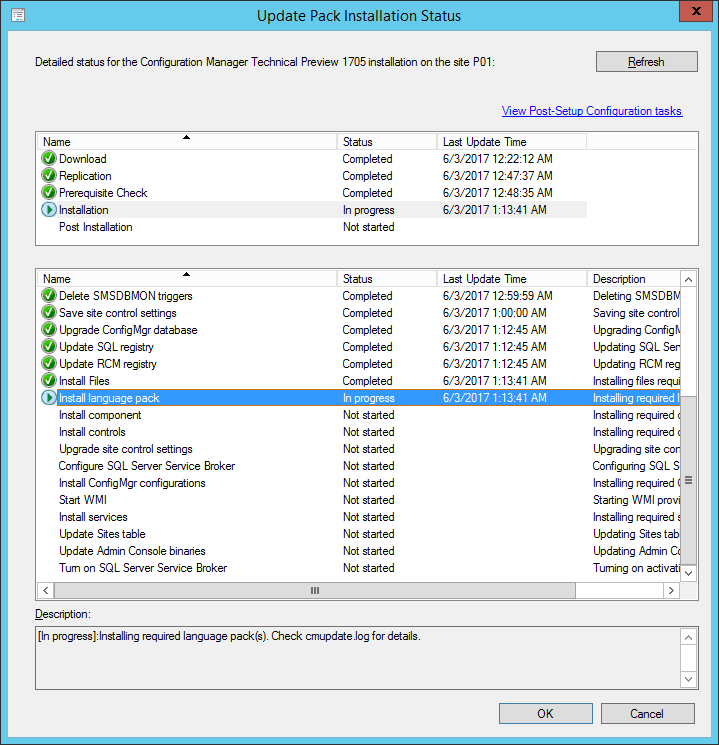Click the in-progress icon beside Install language pack
Image resolution: width=719 pixels, height=745 pixels.
pos(48,398)
